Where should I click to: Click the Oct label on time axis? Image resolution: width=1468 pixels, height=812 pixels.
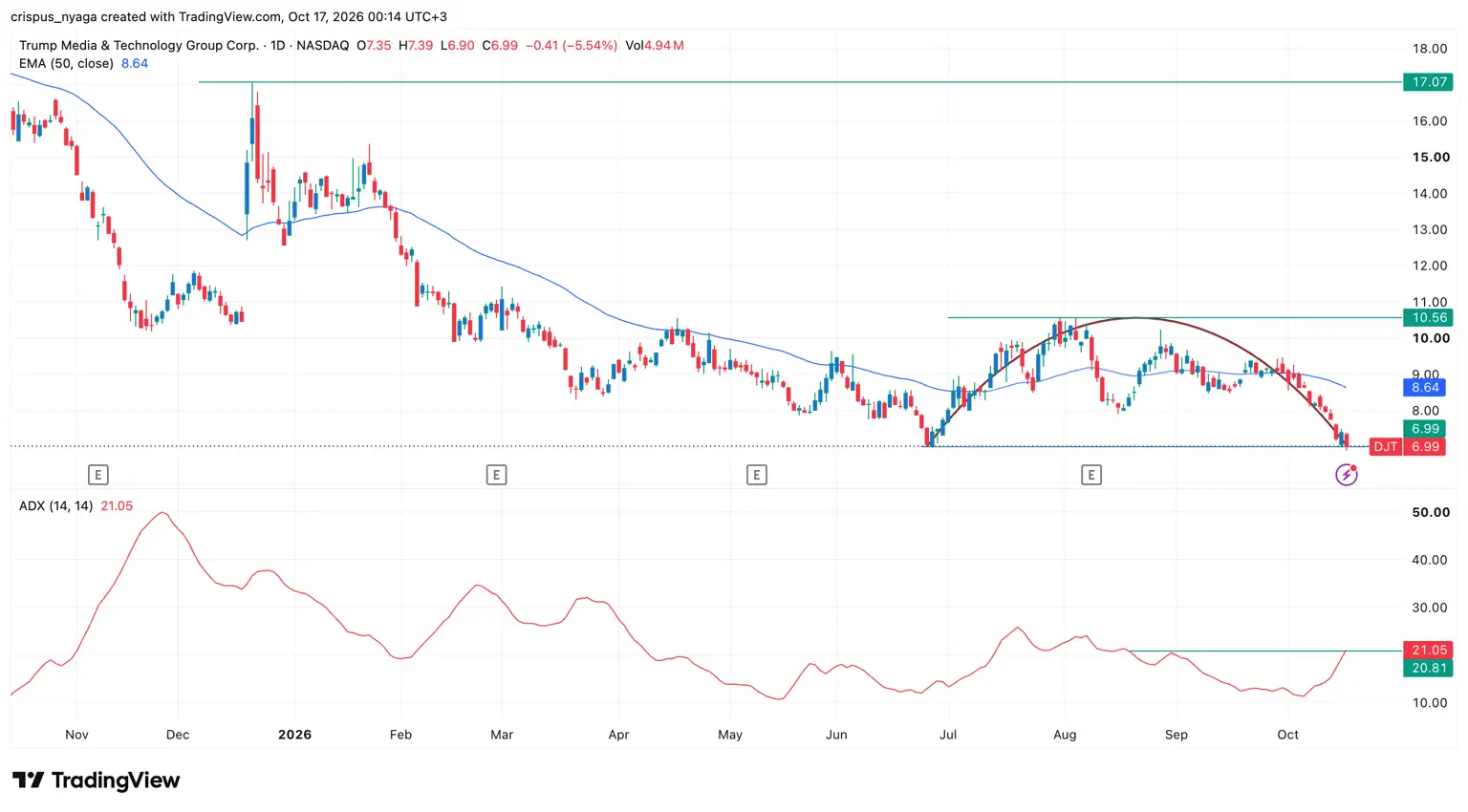(x=1287, y=735)
